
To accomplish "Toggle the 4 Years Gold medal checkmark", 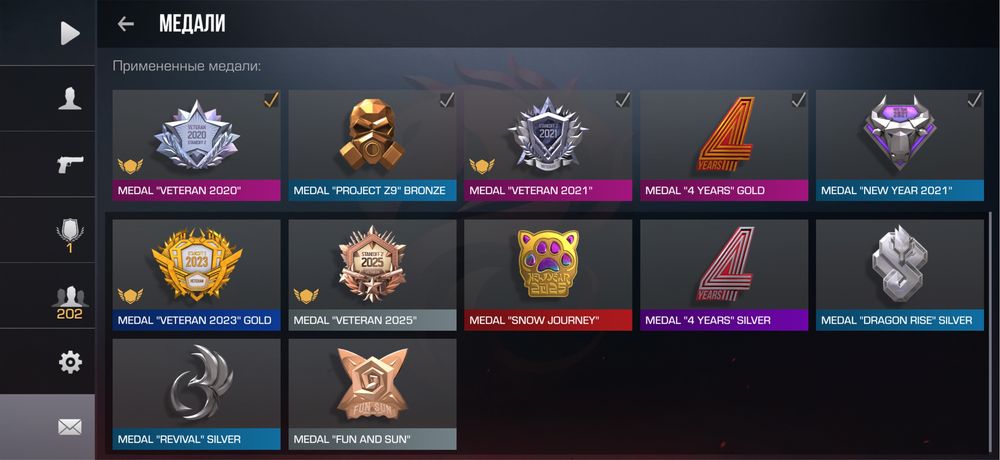I will tap(798, 100).
